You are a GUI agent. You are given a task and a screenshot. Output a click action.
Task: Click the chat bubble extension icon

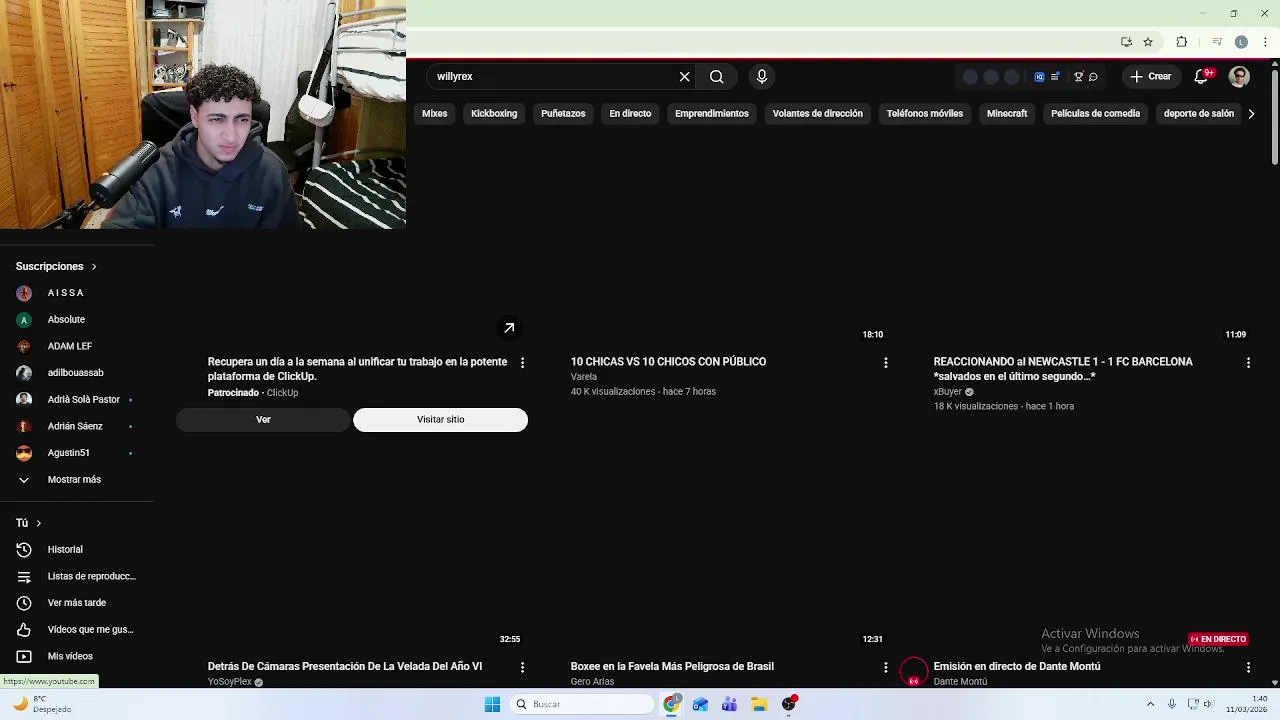point(1093,76)
